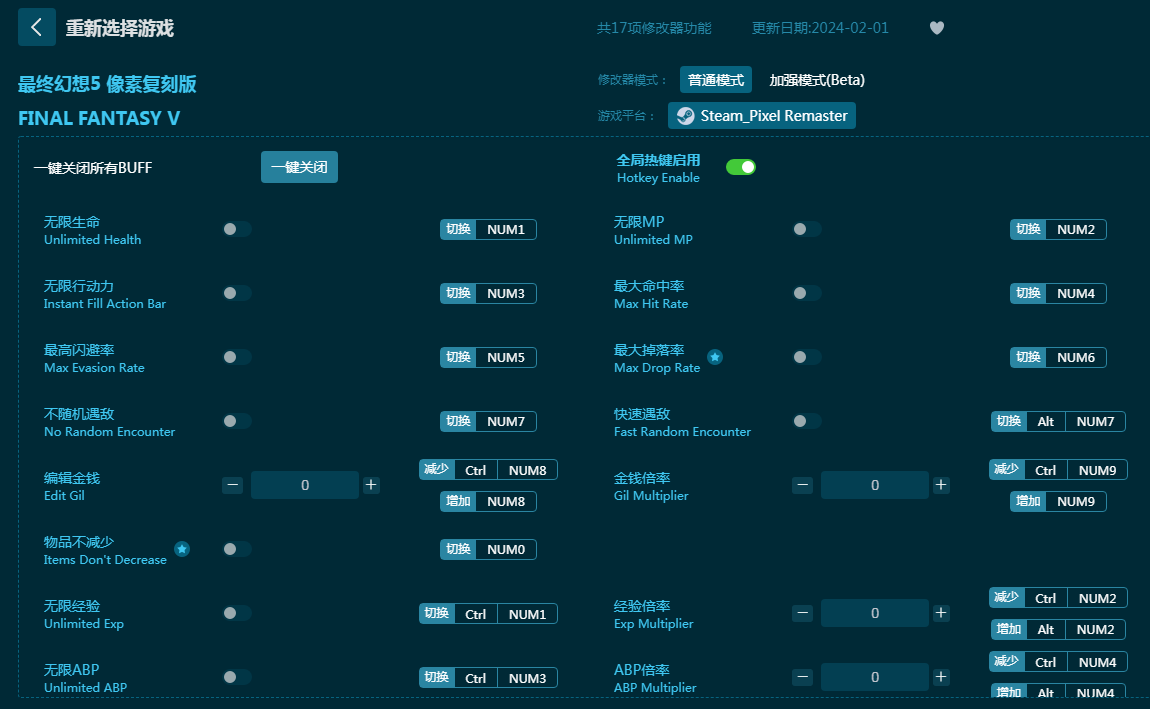Image resolution: width=1150 pixels, height=709 pixels.
Task: Switch on Unlimited Exp
Action: (237, 613)
